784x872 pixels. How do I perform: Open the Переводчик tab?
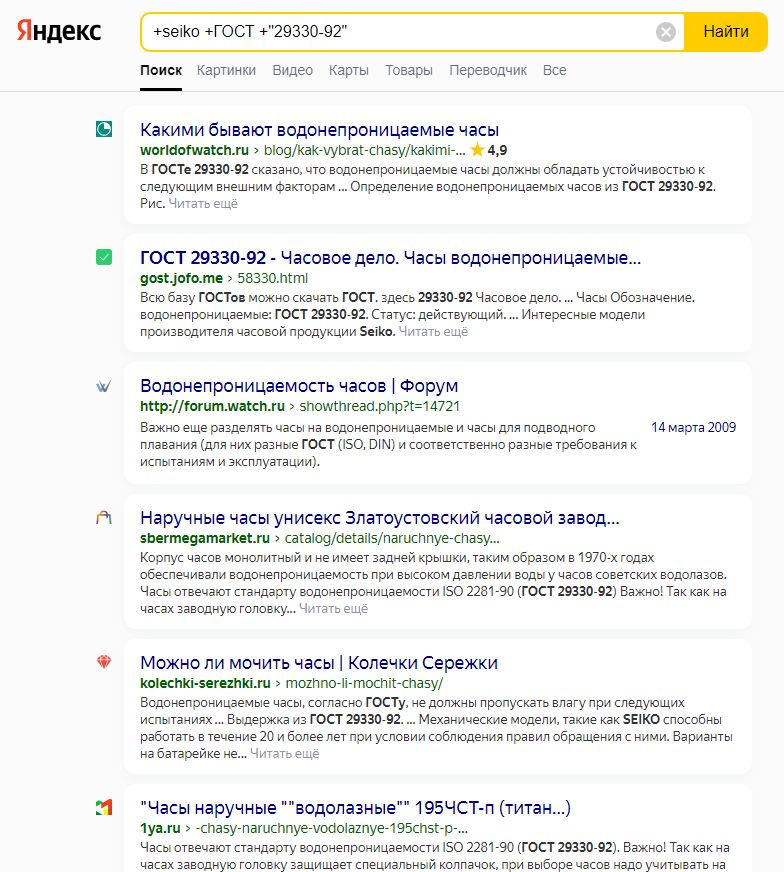(488, 70)
